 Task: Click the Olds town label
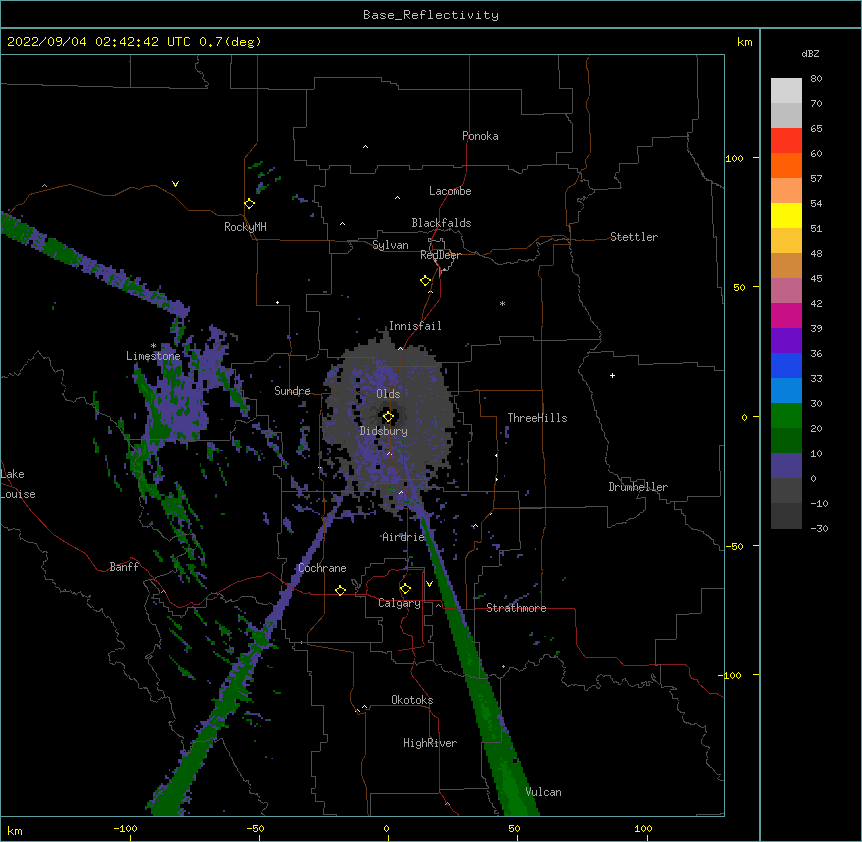click(388, 394)
